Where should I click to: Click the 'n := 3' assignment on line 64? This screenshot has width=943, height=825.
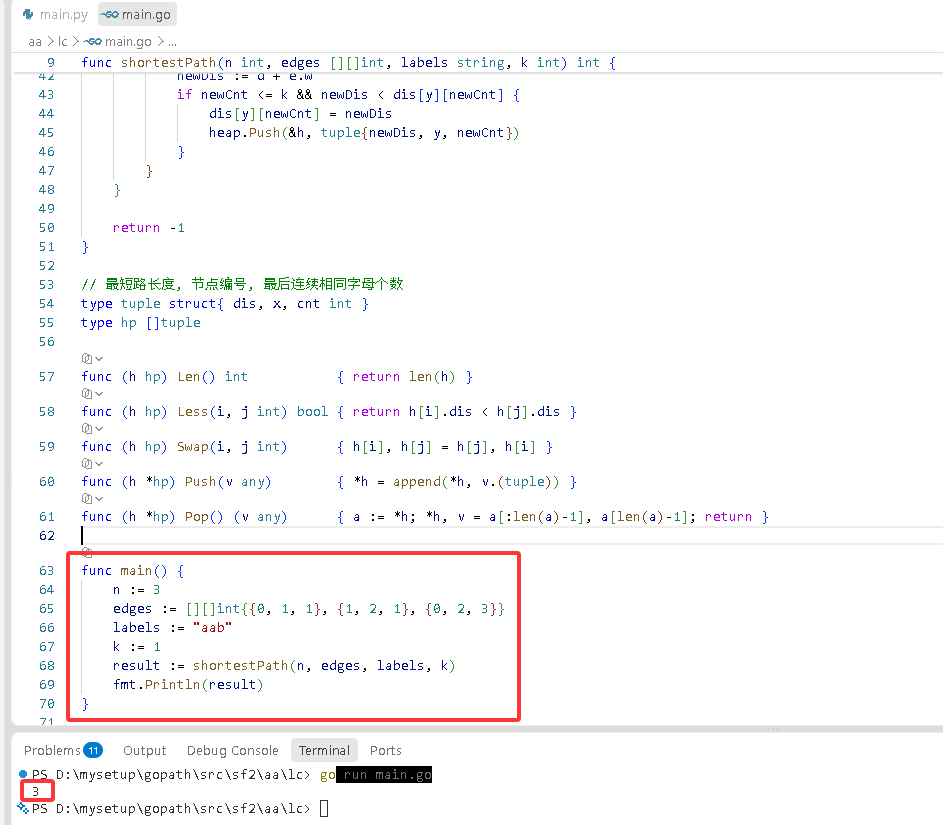click(137, 590)
